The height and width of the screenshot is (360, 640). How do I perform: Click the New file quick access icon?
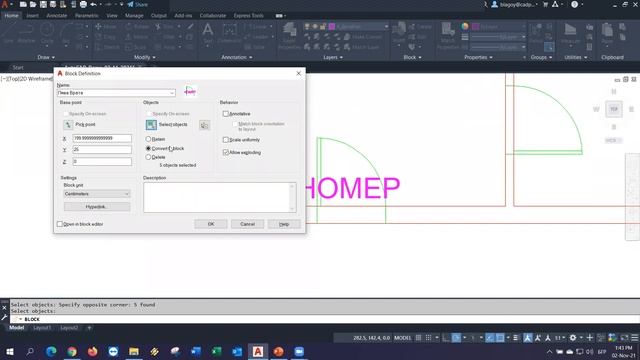tap(23, 4)
